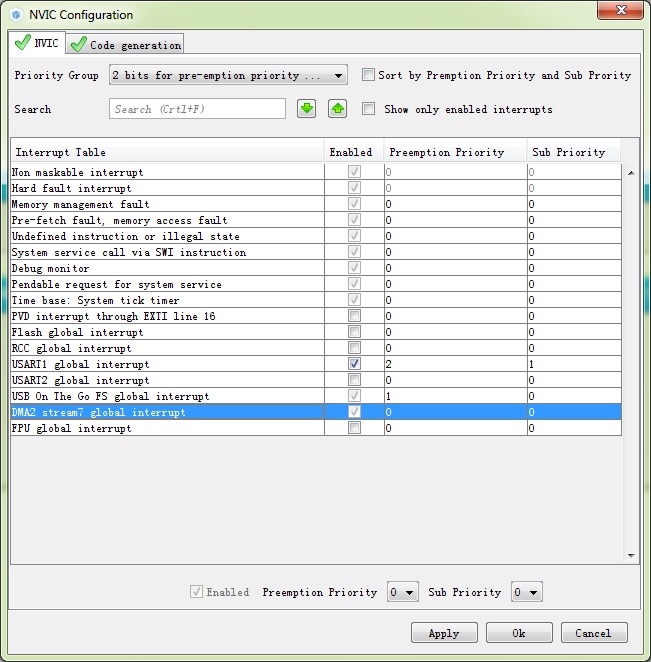Click the Apply button

click(x=444, y=633)
